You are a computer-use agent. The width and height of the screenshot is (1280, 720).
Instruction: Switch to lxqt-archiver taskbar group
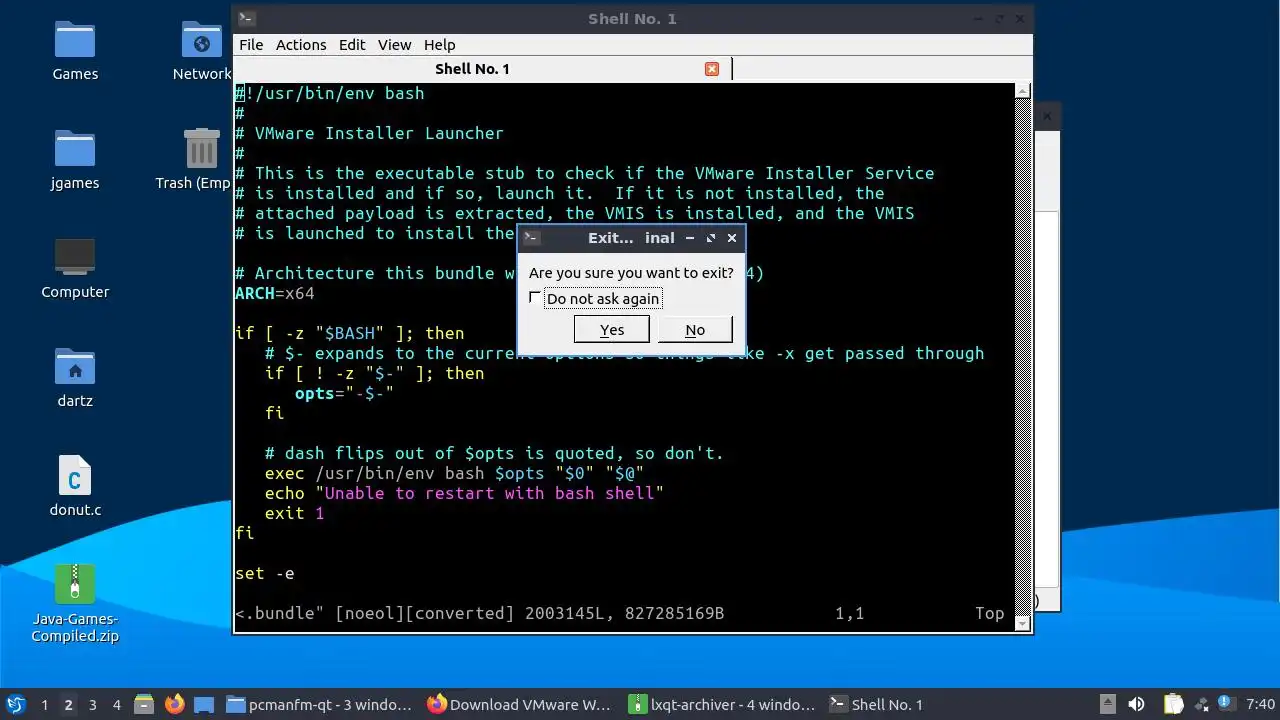(722, 705)
